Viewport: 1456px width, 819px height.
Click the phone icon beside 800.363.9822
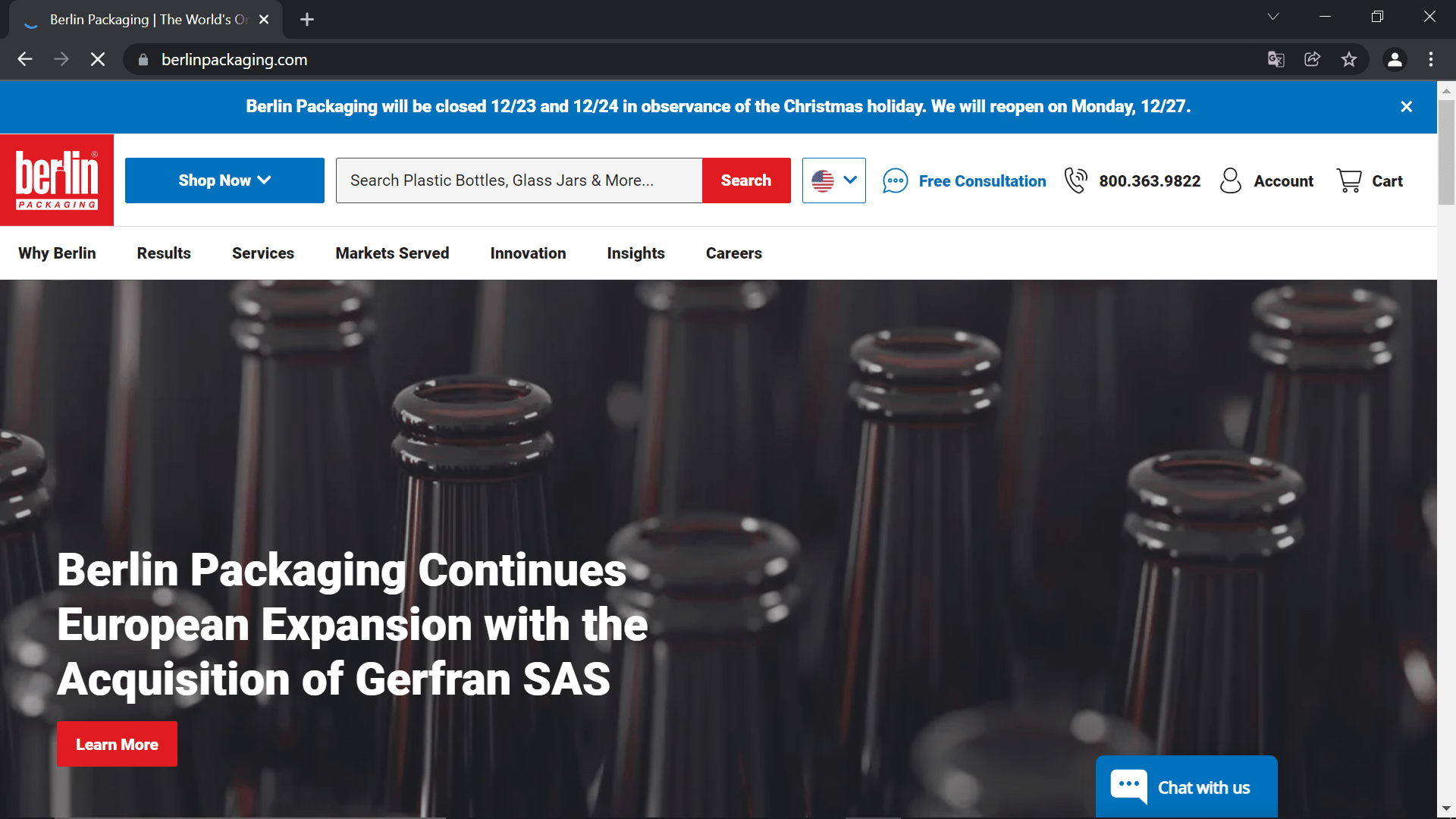pyautogui.click(x=1075, y=180)
